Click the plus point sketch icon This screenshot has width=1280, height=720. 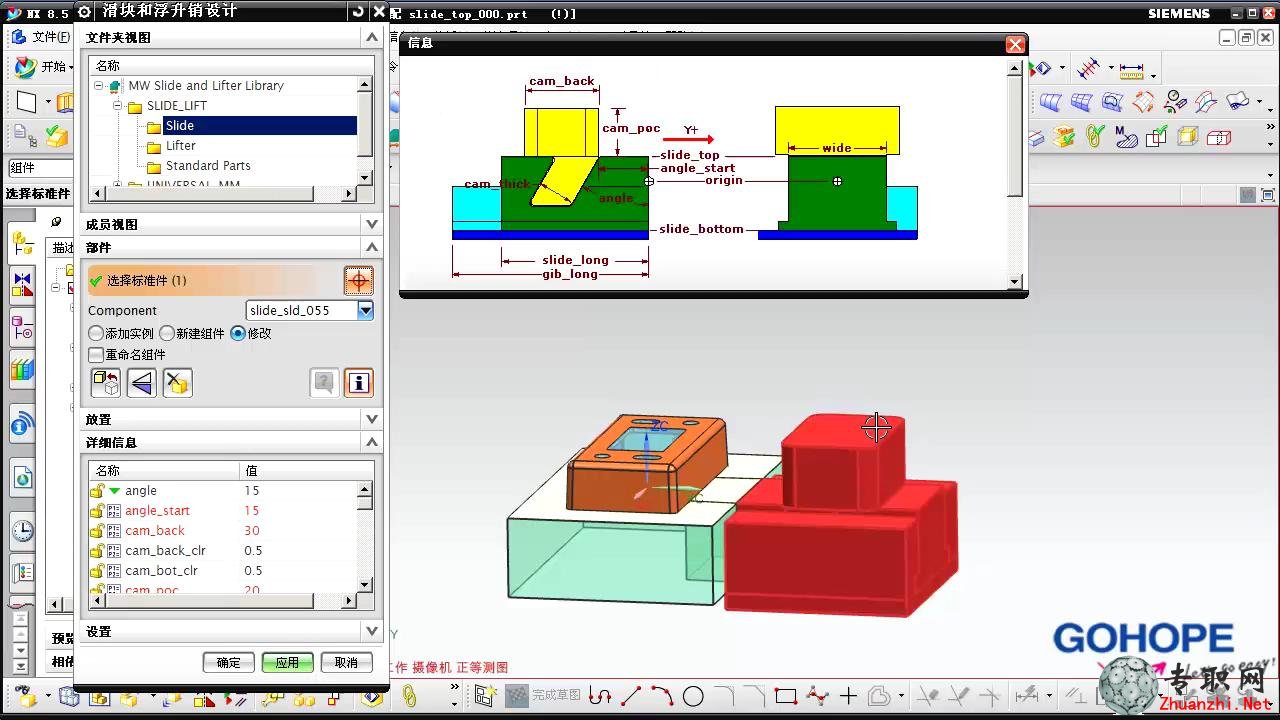tap(848, 696)
